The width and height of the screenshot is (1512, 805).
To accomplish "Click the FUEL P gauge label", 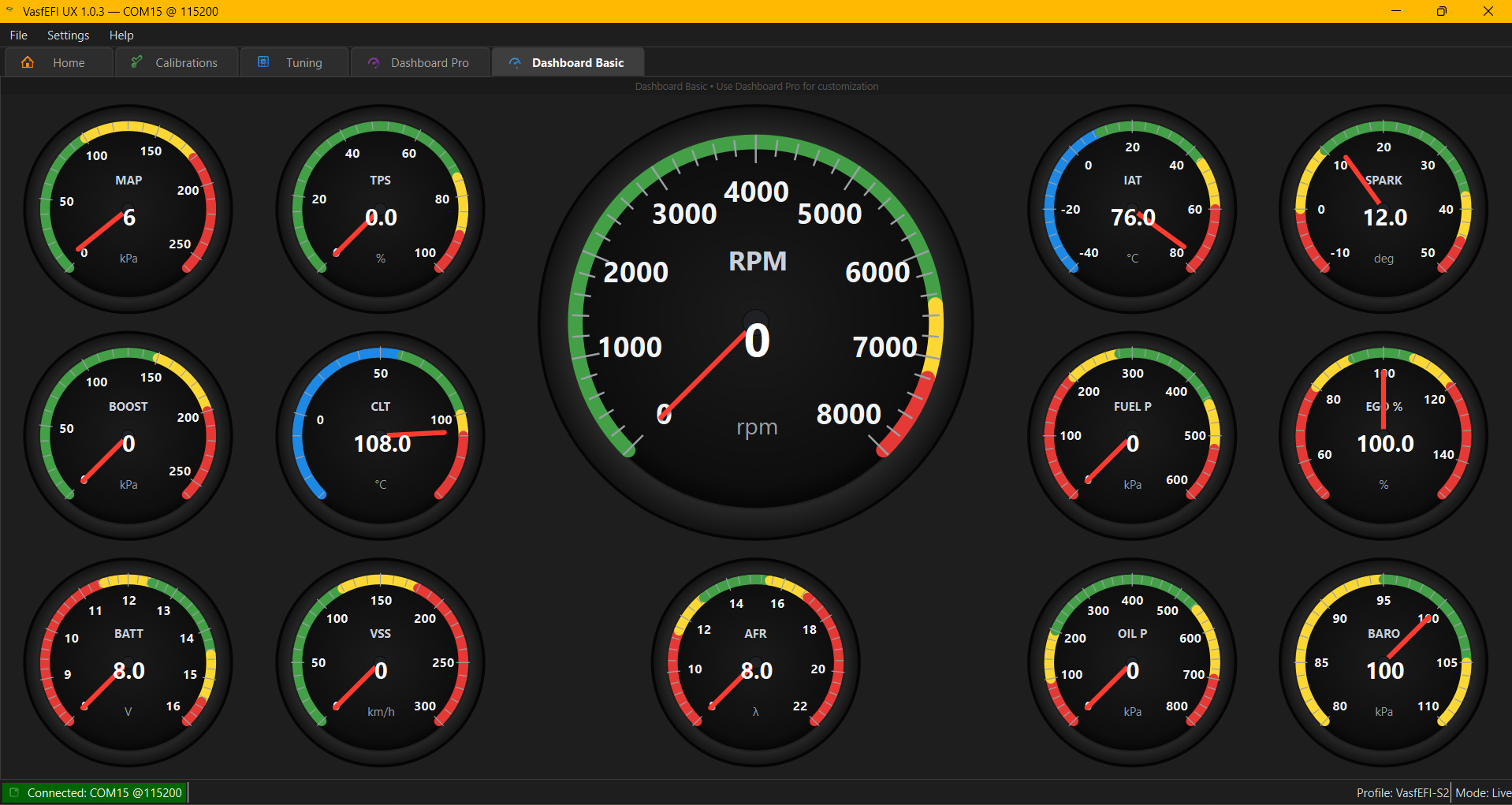I will click(x=1132, y=406).
